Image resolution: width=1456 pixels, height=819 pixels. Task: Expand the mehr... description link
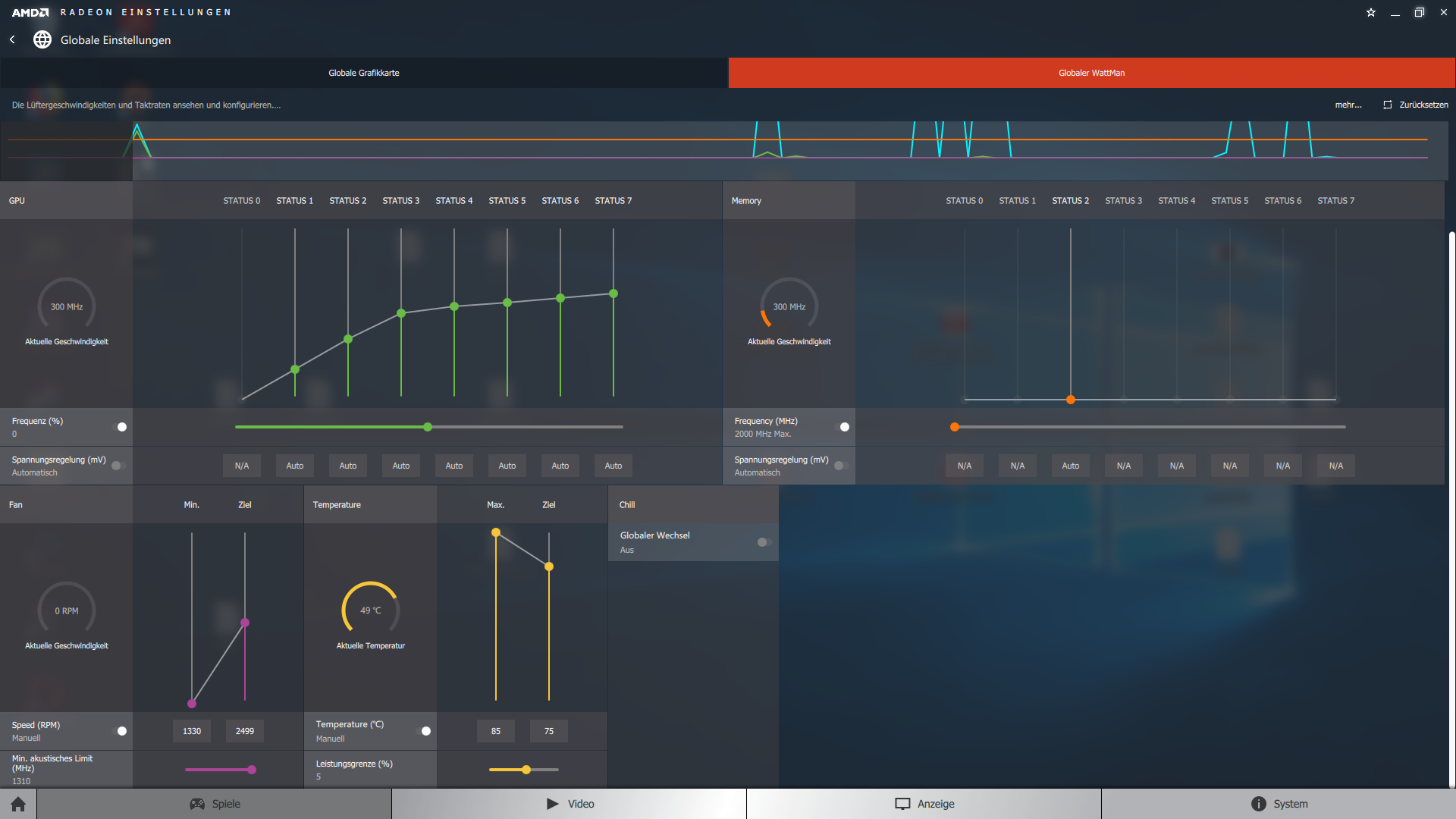(1348, 105)
